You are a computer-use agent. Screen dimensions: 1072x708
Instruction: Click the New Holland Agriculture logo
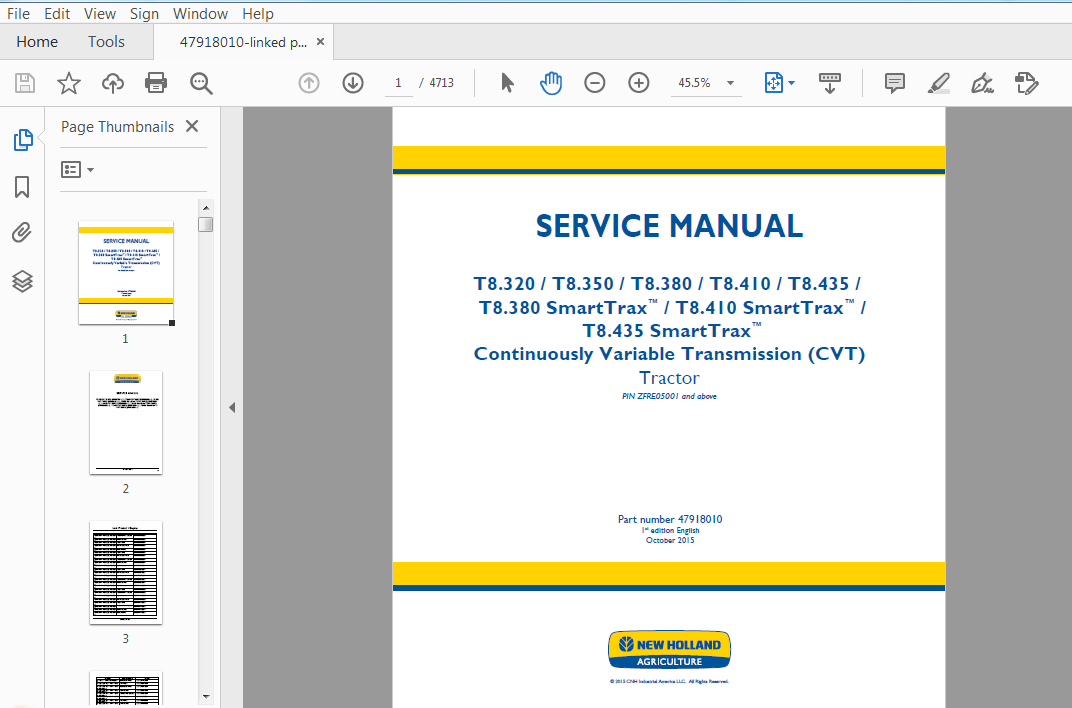click(669, 650)
